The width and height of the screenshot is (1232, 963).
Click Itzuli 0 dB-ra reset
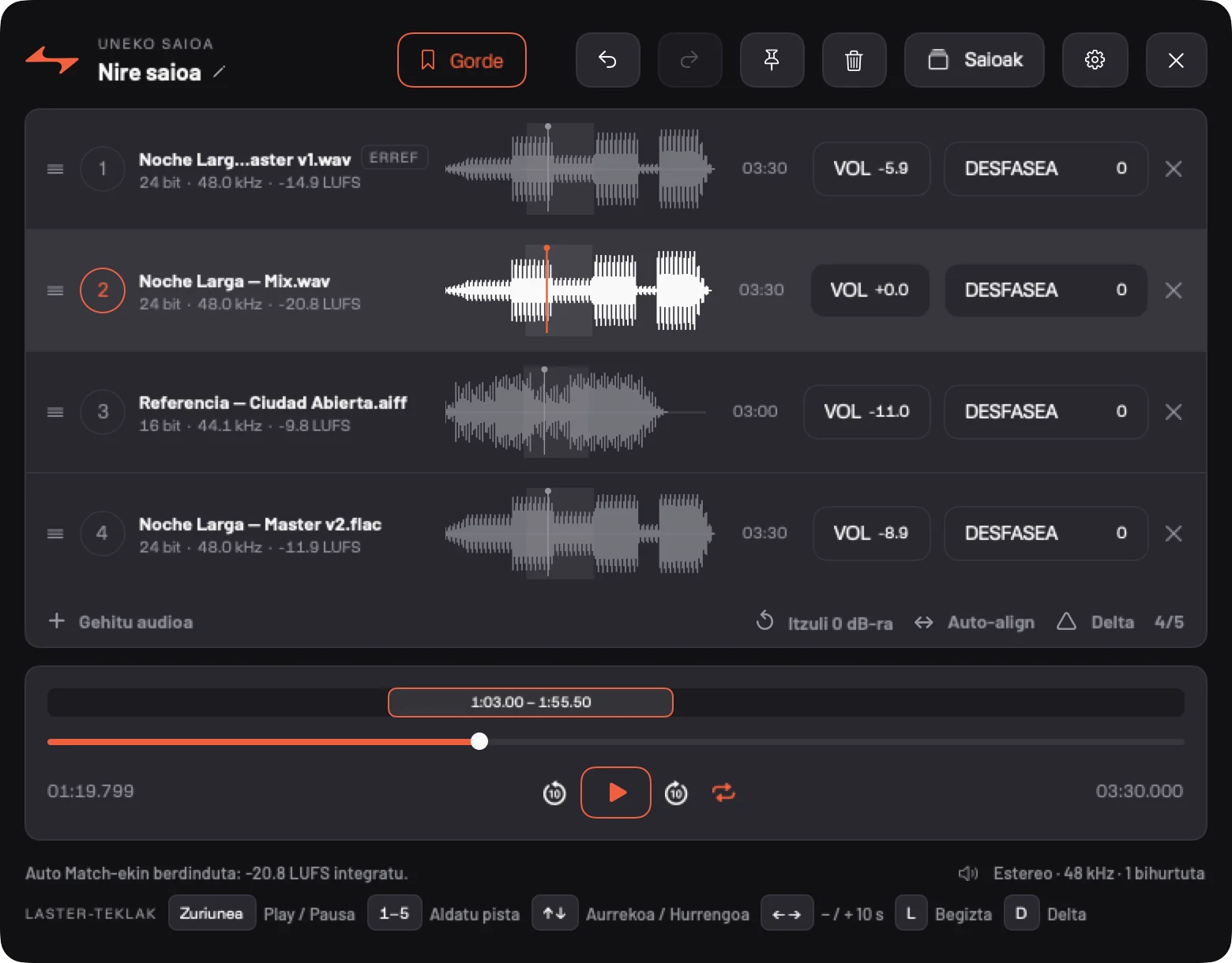(824, 622)
